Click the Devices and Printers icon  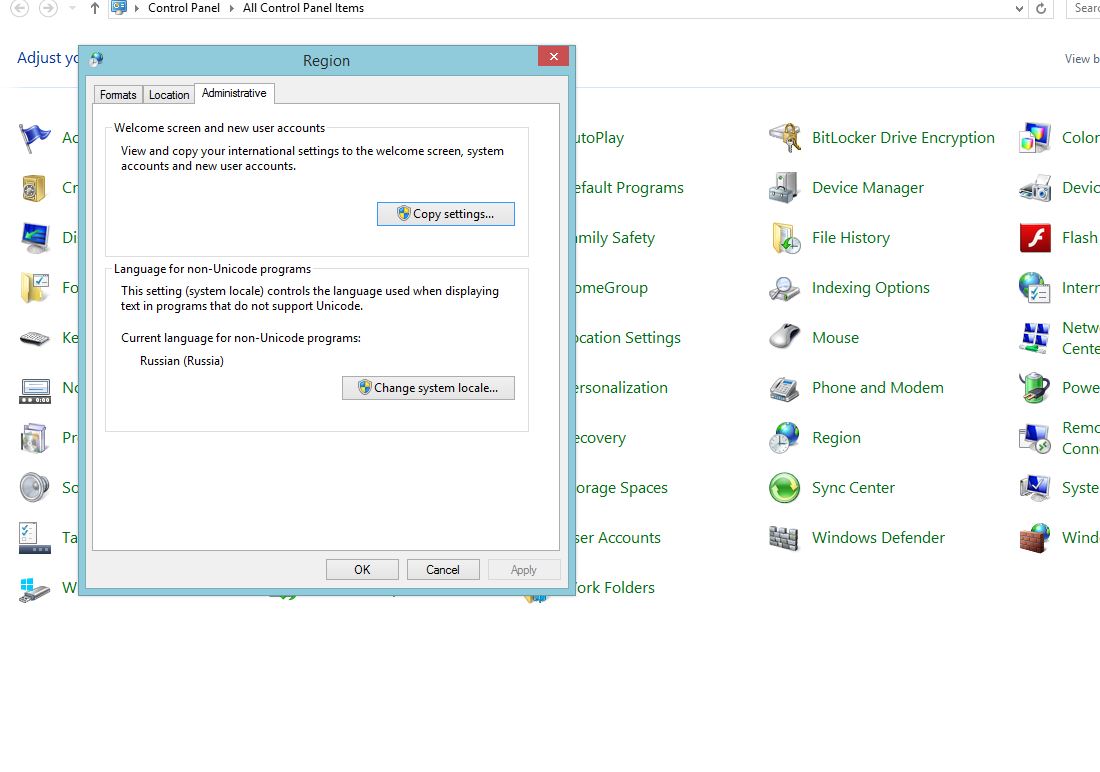pyautogui.click(x=1035, y=187)
